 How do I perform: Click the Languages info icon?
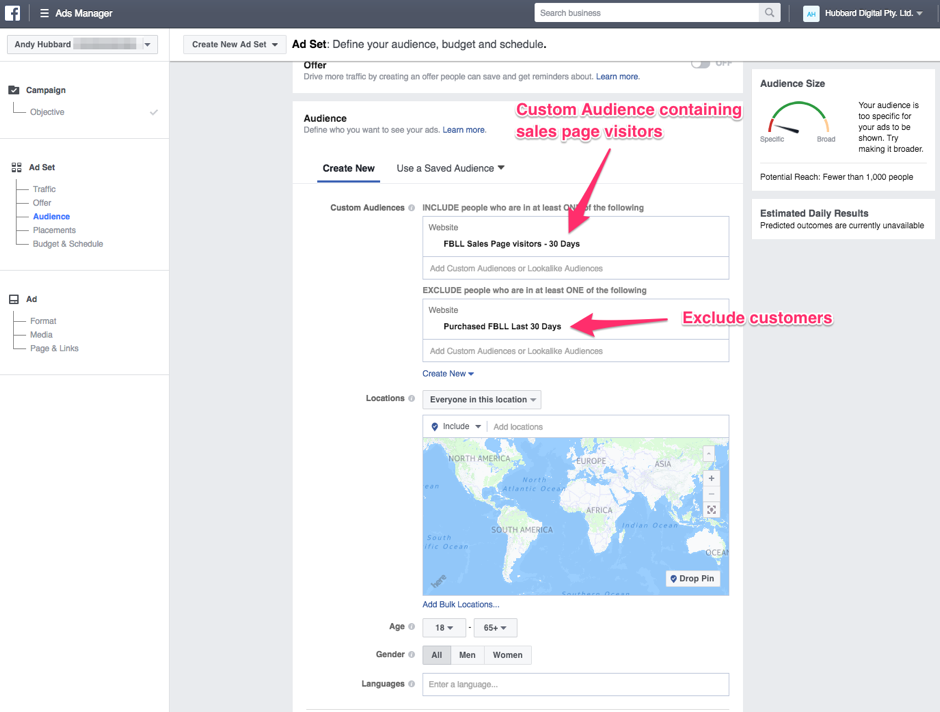point(411,684)
